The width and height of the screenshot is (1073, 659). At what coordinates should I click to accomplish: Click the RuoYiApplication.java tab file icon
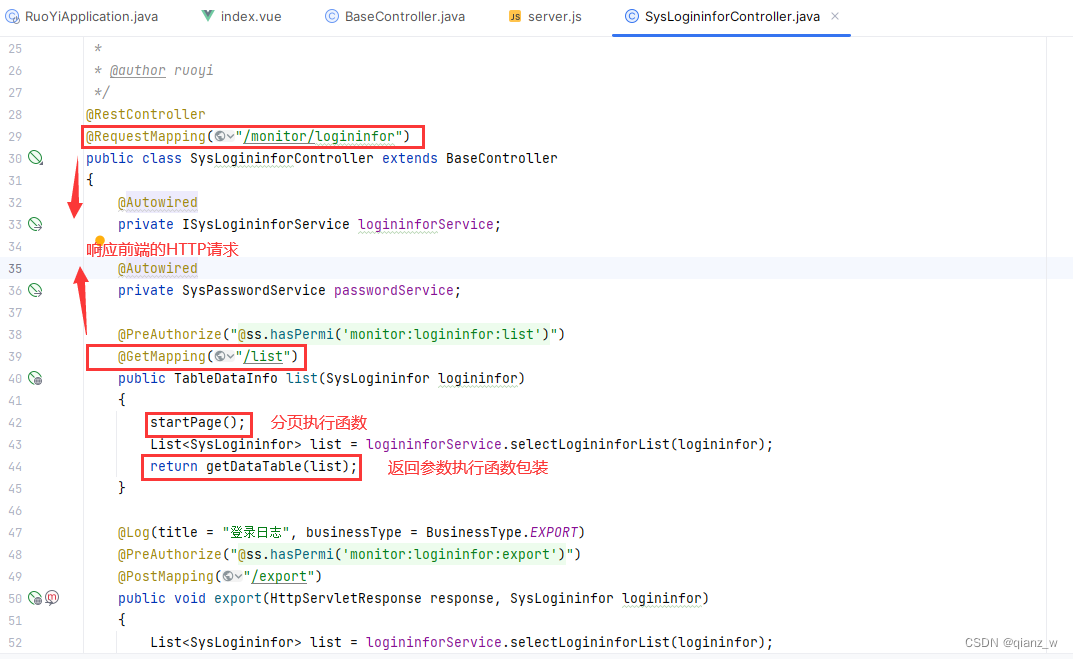pyautogui.click(x=12, y=16)
